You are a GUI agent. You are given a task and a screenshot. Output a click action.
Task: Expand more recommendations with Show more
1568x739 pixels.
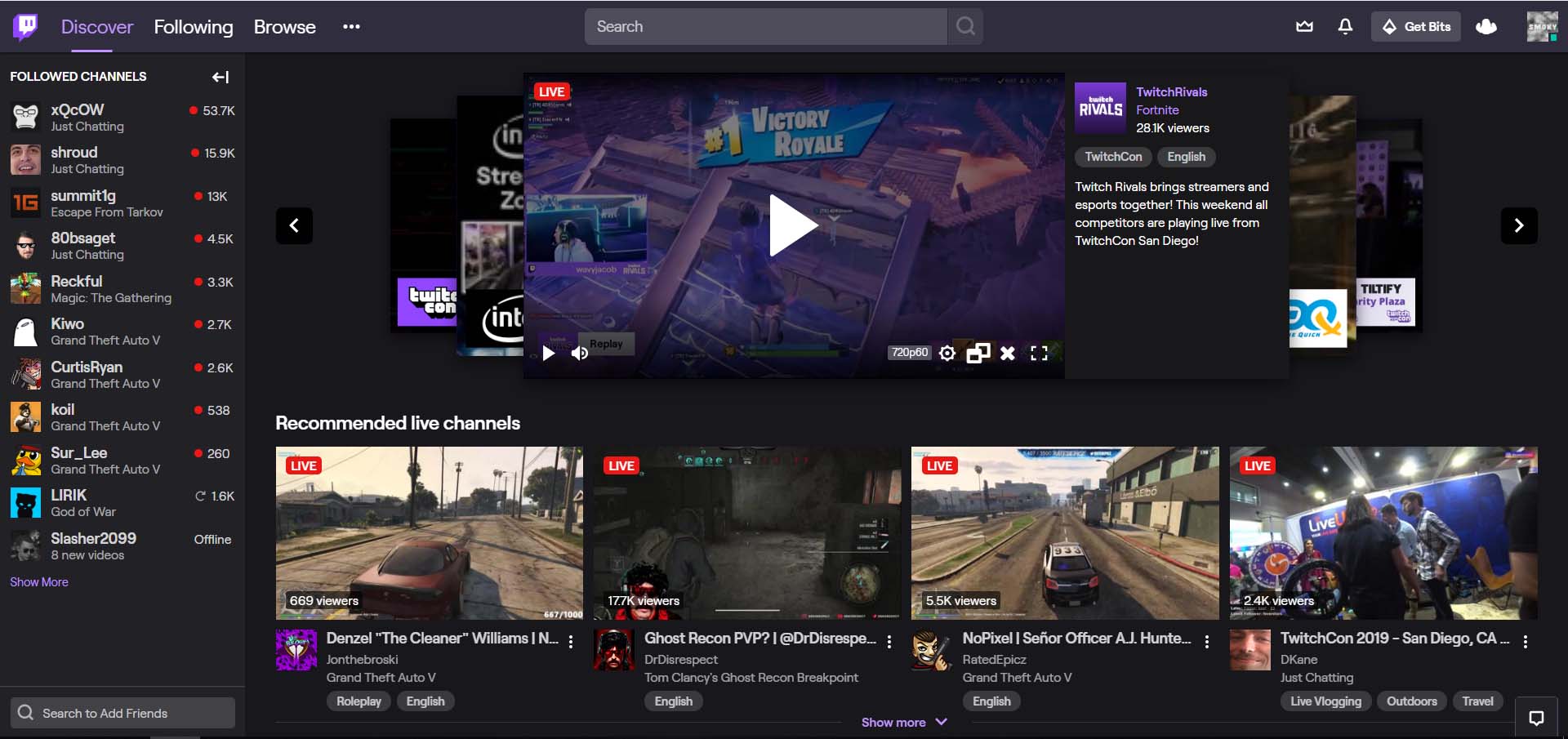tap(904, 722)
